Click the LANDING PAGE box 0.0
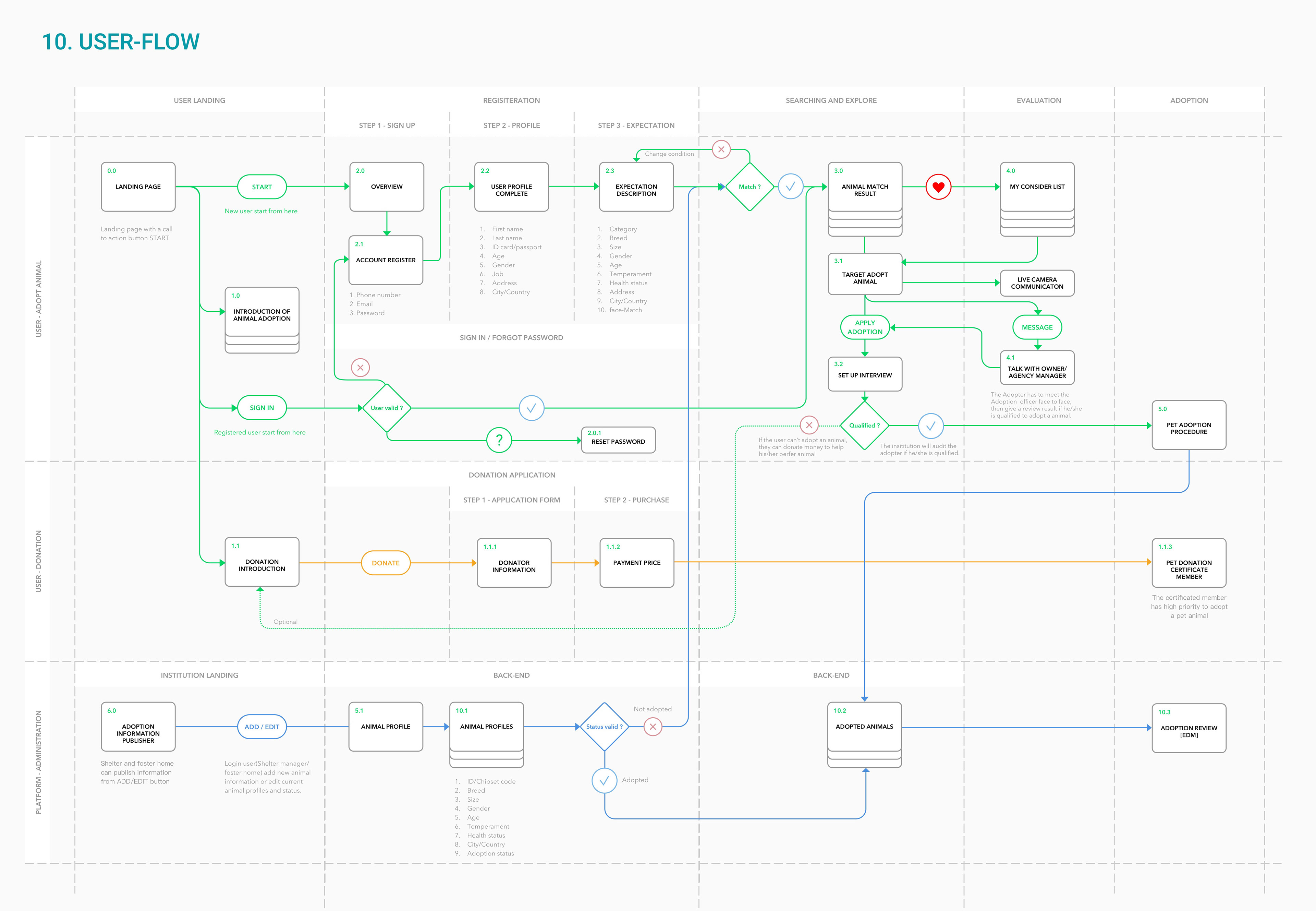Viewport: 1316px width, 911px height. tap(138, 187)
